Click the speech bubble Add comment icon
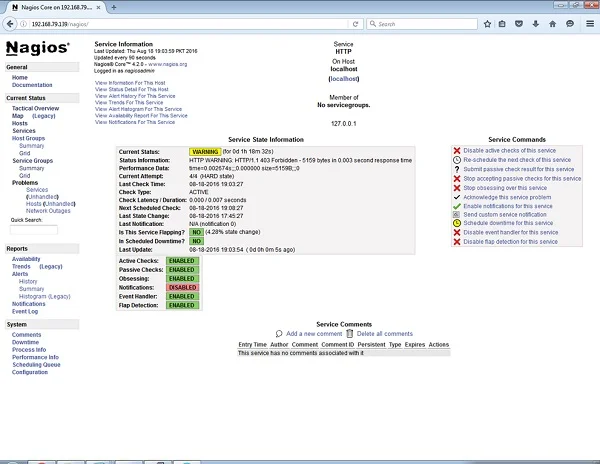The width and height of the screenshot is (600, 464). (279, 334)
